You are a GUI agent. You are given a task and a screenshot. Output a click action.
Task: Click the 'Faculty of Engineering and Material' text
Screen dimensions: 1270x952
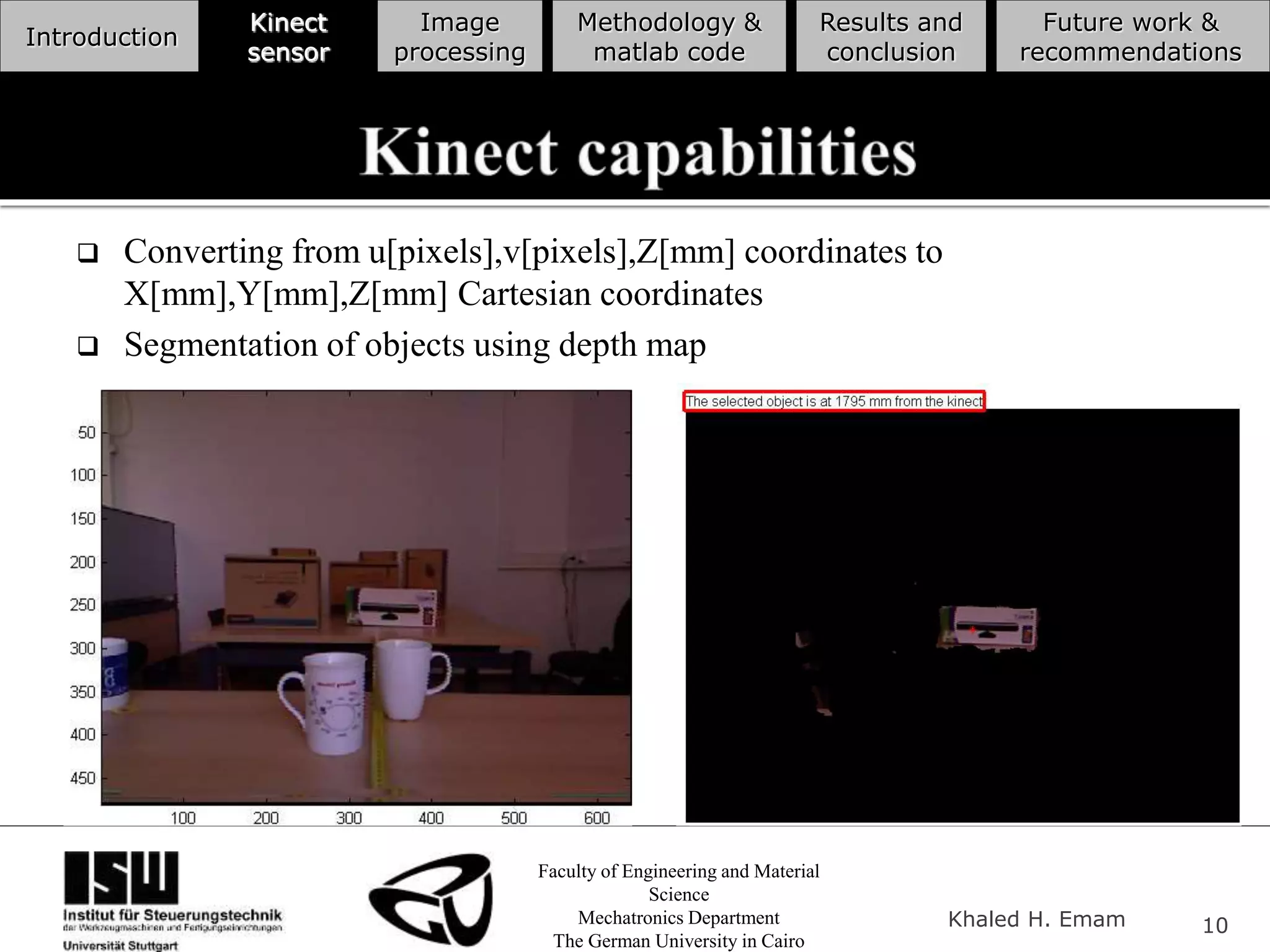pyautogui.click(x=678, y=871)
